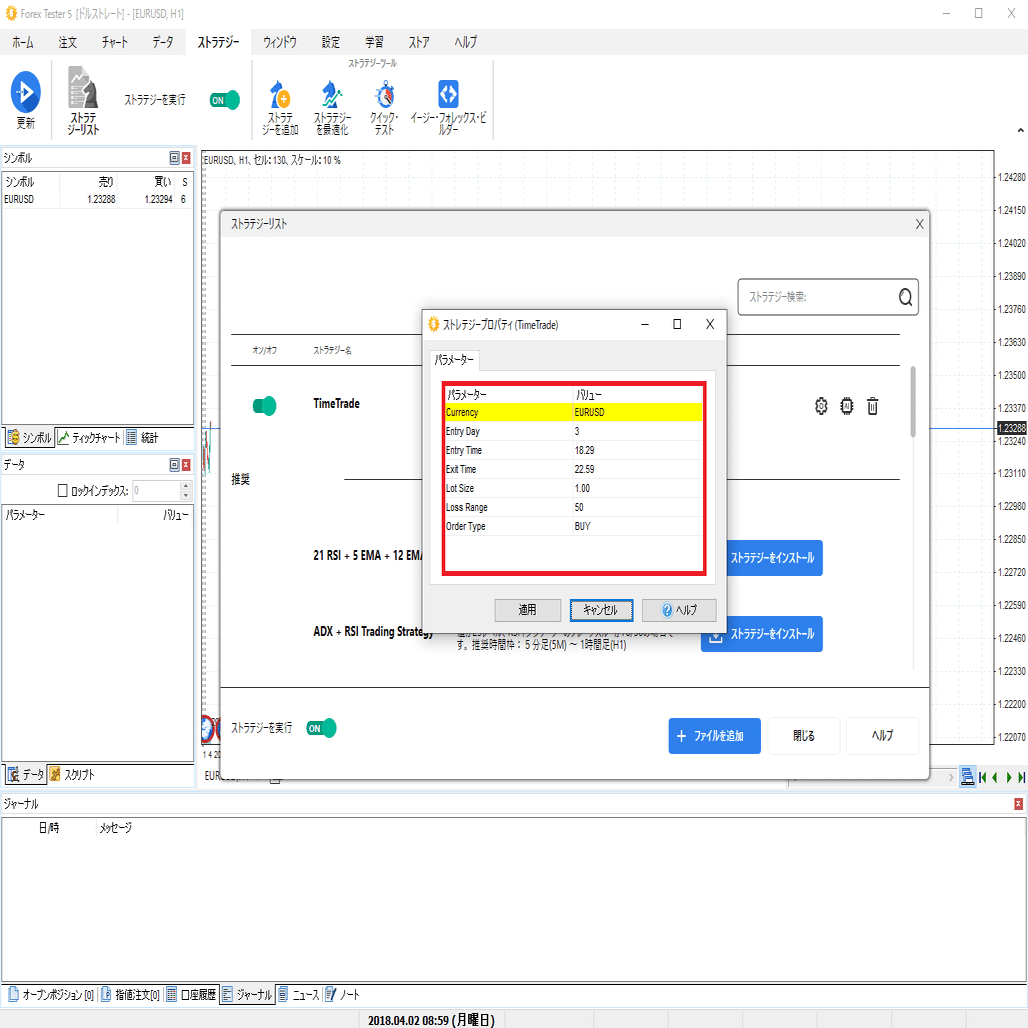Image resolution: width=1028 pixels, height=1028 pixels.
Task: Click ファイルを追加 to add a file
Action: point(714,735)
